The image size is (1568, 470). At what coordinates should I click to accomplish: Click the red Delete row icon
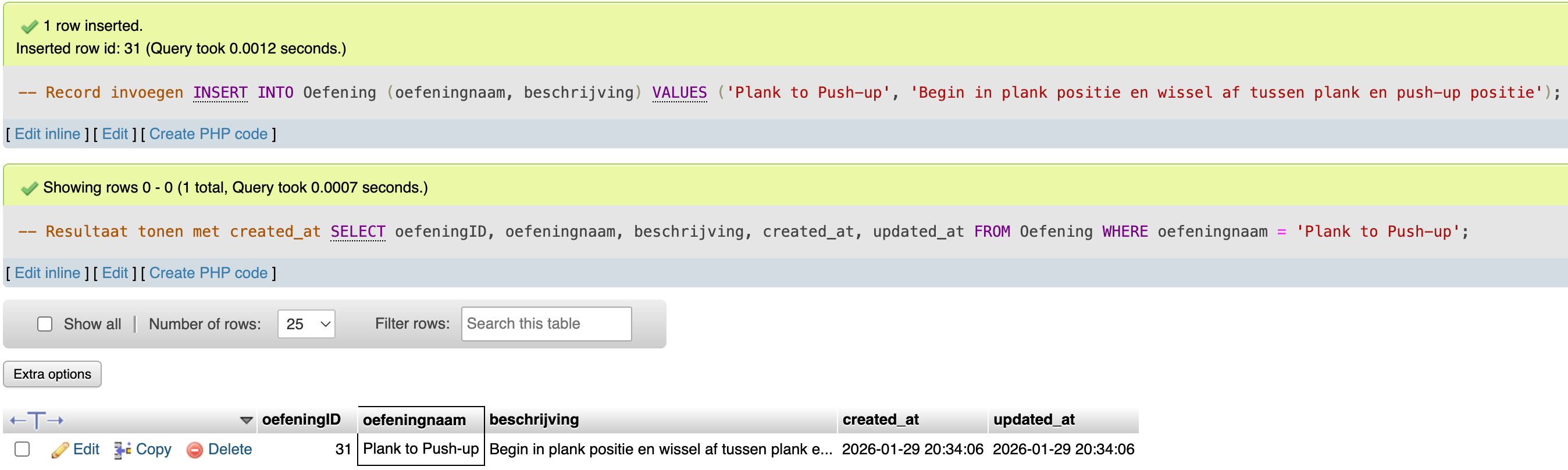[x=195, y=450]
